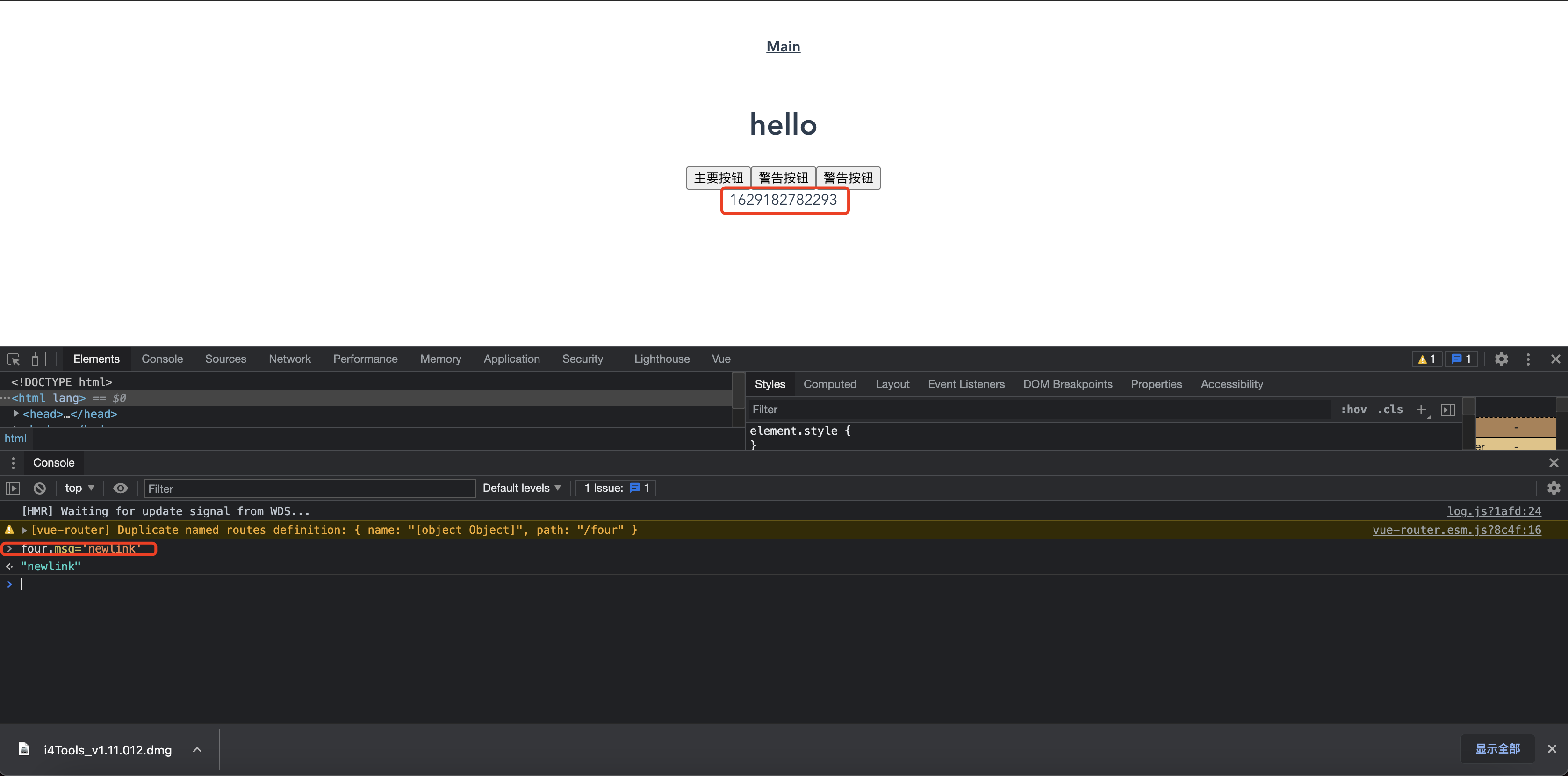The height and width of the screenshot is (776, 1568).
Task: Clear console with the block icon
Action: pos(40,488)
